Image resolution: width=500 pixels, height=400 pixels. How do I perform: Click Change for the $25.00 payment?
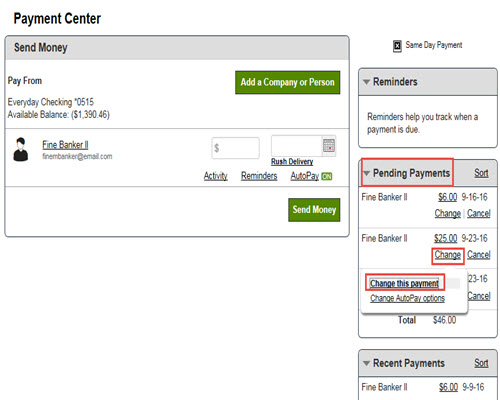pyautogui.click(x=447, y=255)
